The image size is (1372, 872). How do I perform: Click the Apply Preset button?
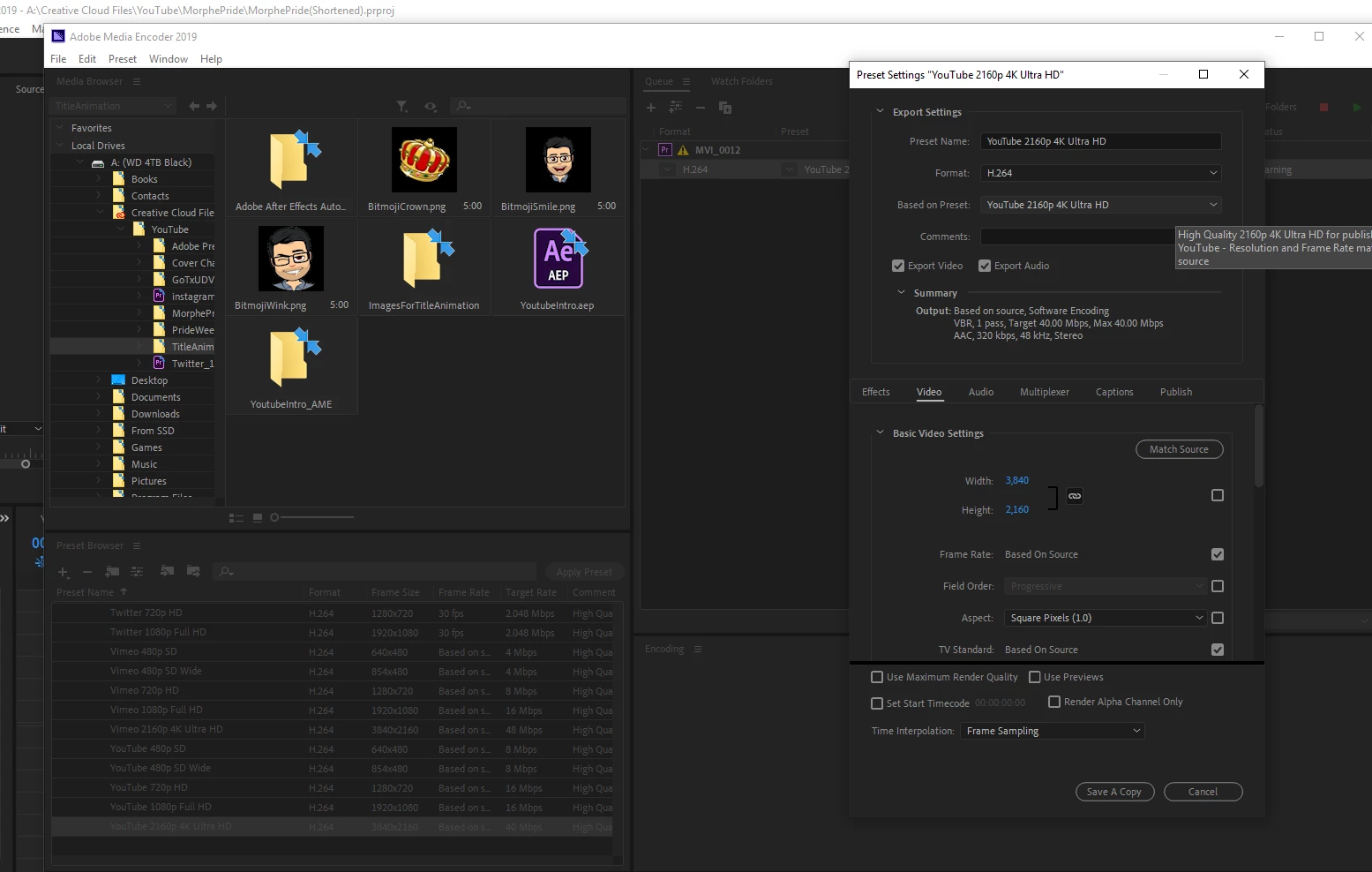[584, 572]
